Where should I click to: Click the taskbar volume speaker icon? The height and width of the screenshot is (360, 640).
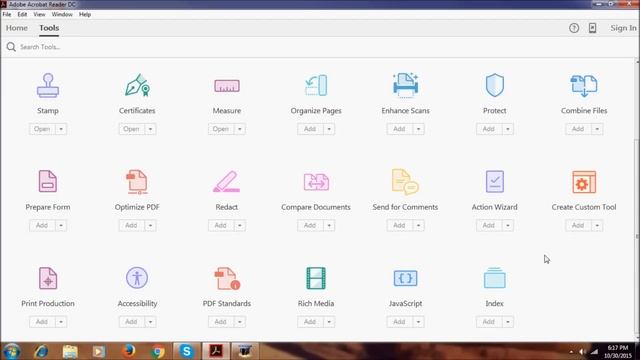[x=582, y=351]
